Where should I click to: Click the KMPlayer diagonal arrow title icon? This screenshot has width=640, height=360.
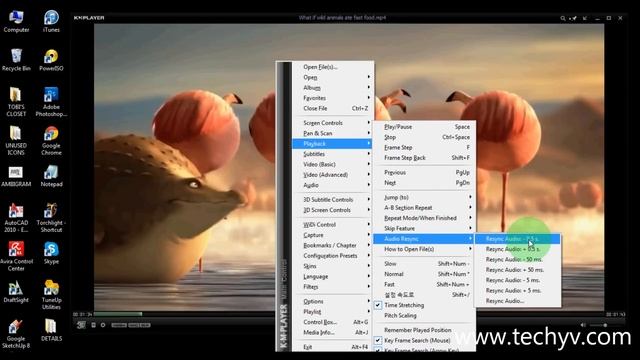tap(585, 18)
